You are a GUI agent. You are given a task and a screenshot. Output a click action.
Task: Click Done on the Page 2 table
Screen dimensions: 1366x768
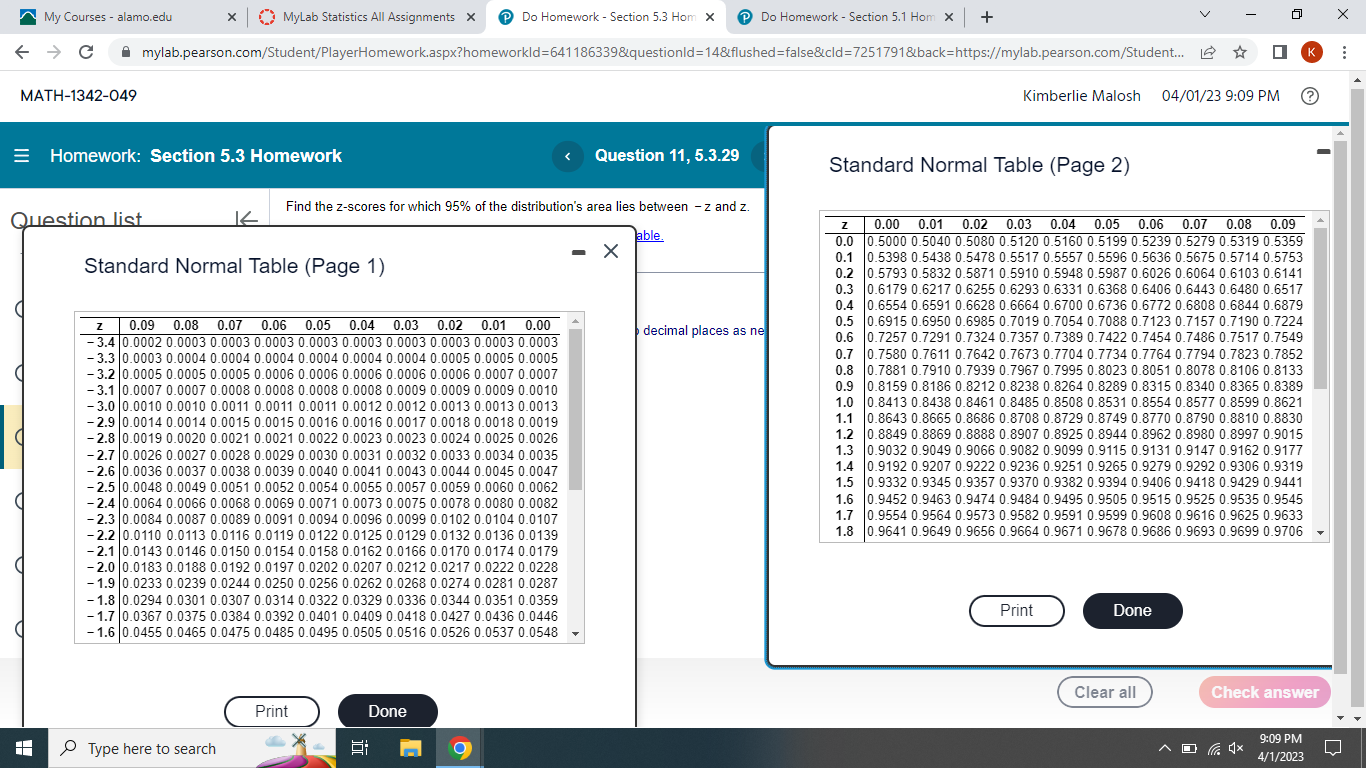(1132, 610)
